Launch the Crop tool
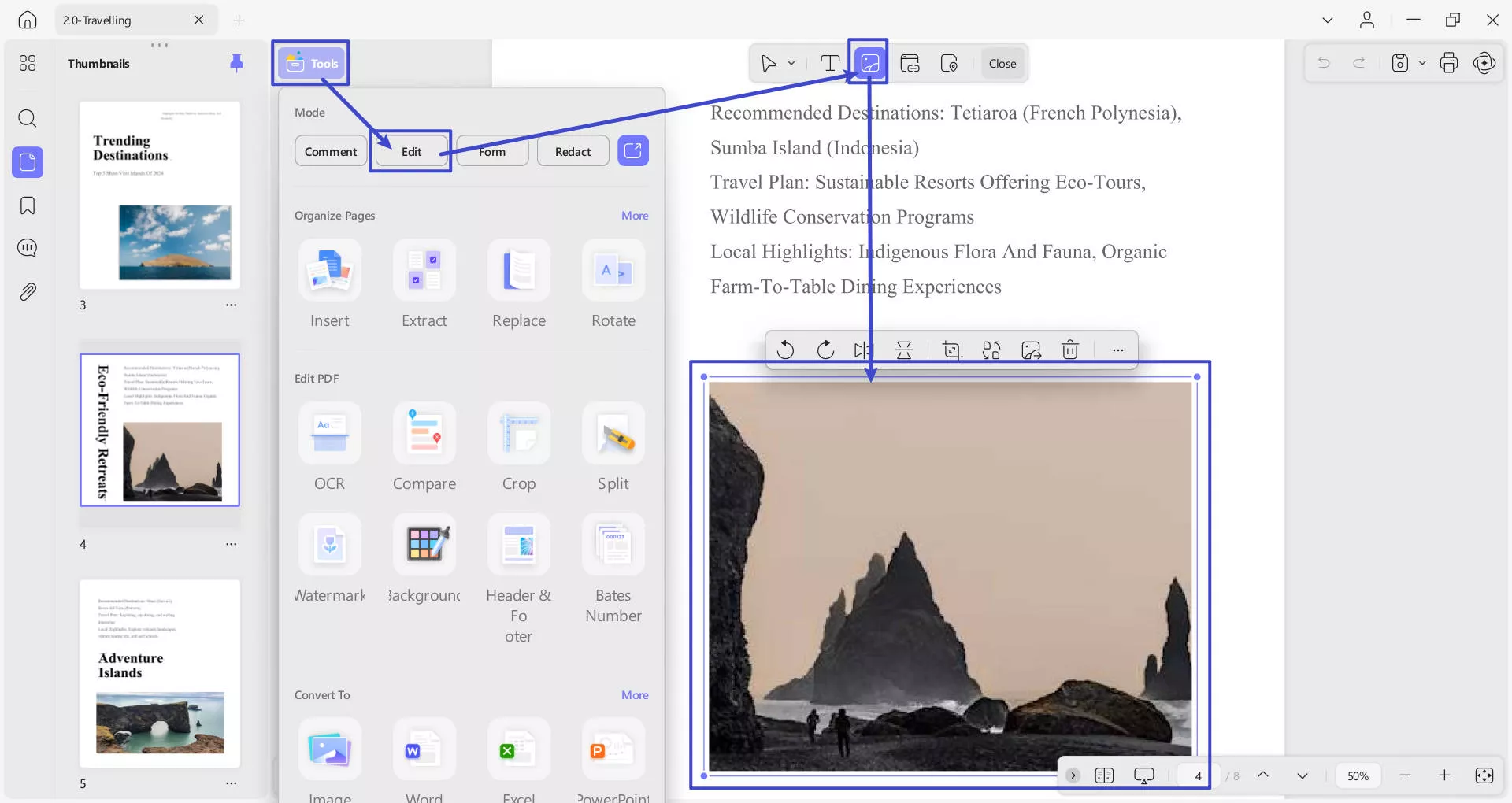 519,448
